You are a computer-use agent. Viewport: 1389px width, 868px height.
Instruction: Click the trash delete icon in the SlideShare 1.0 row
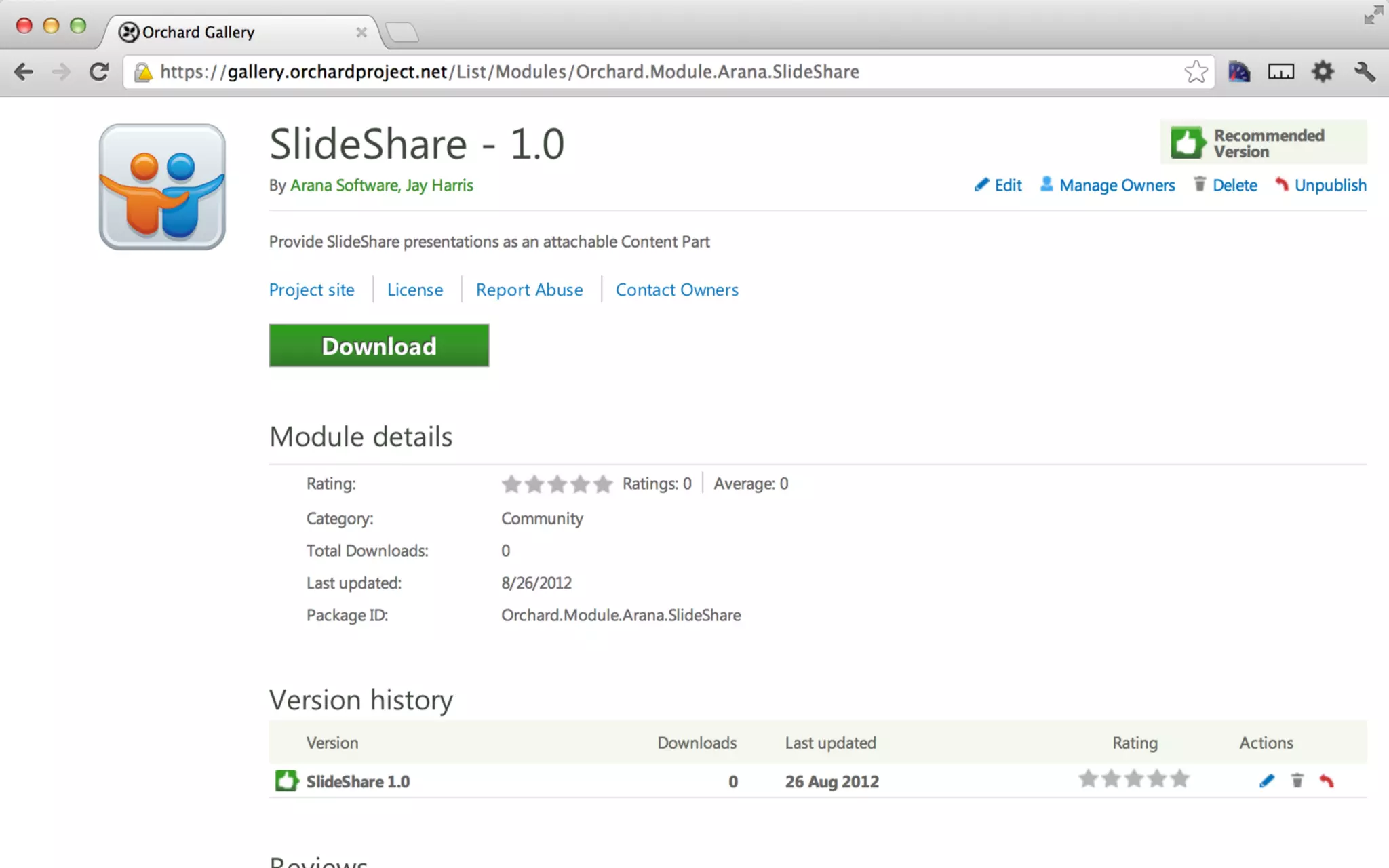click(x=1297, y=781)
